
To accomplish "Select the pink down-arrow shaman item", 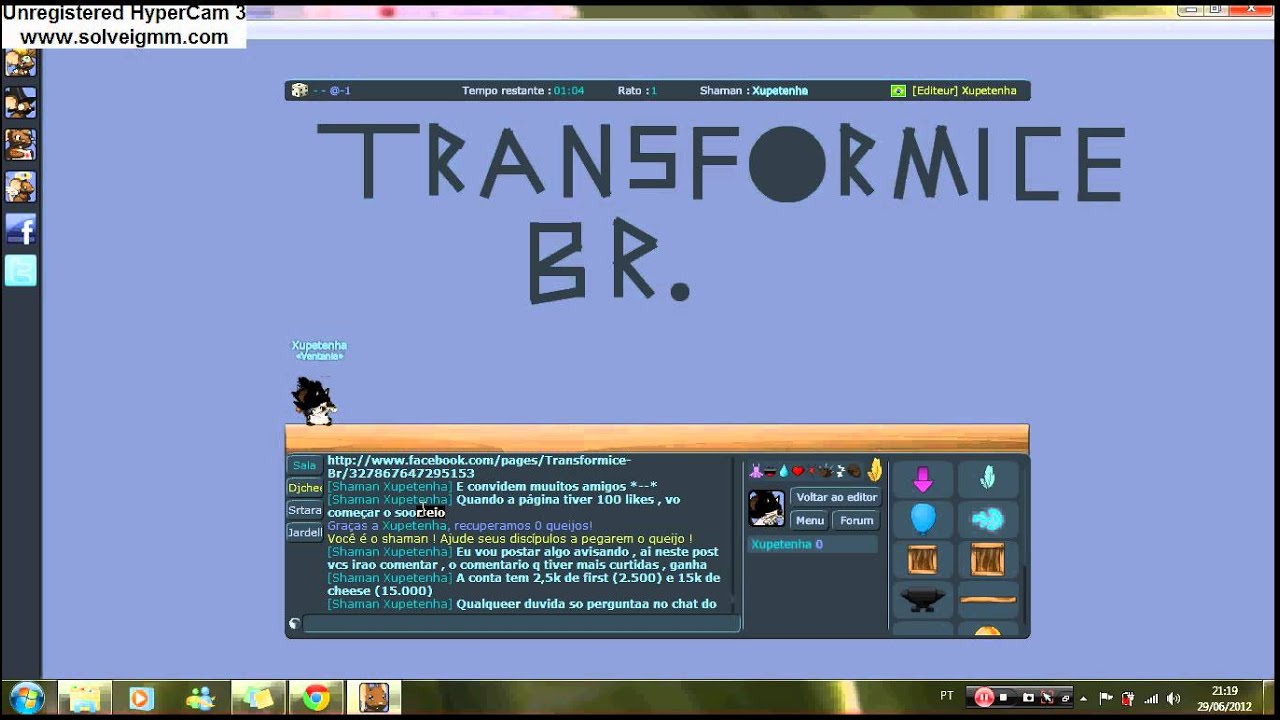I will [x=922, y=480].
